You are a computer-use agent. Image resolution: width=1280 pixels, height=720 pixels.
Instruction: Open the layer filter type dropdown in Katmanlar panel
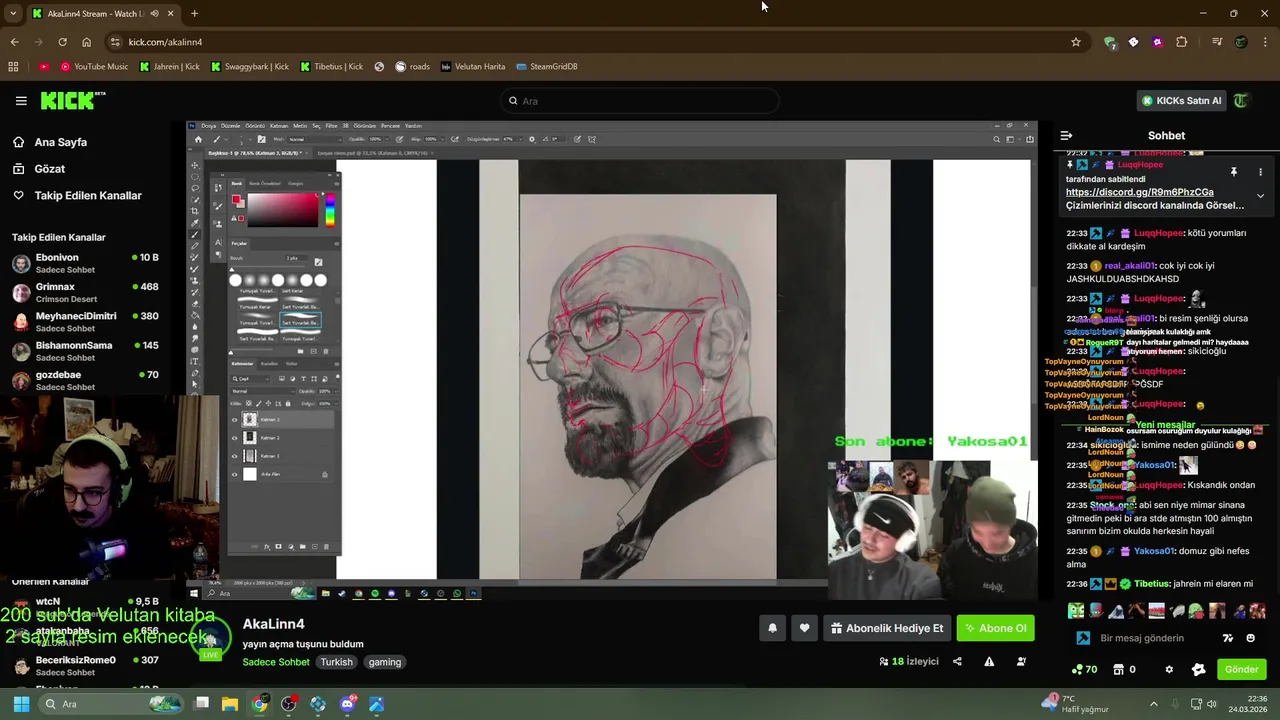click(x=251, y=379)
